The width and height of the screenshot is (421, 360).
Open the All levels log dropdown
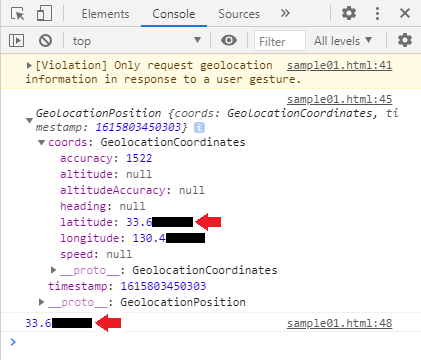pyautogui.click(x=343, y=41)
